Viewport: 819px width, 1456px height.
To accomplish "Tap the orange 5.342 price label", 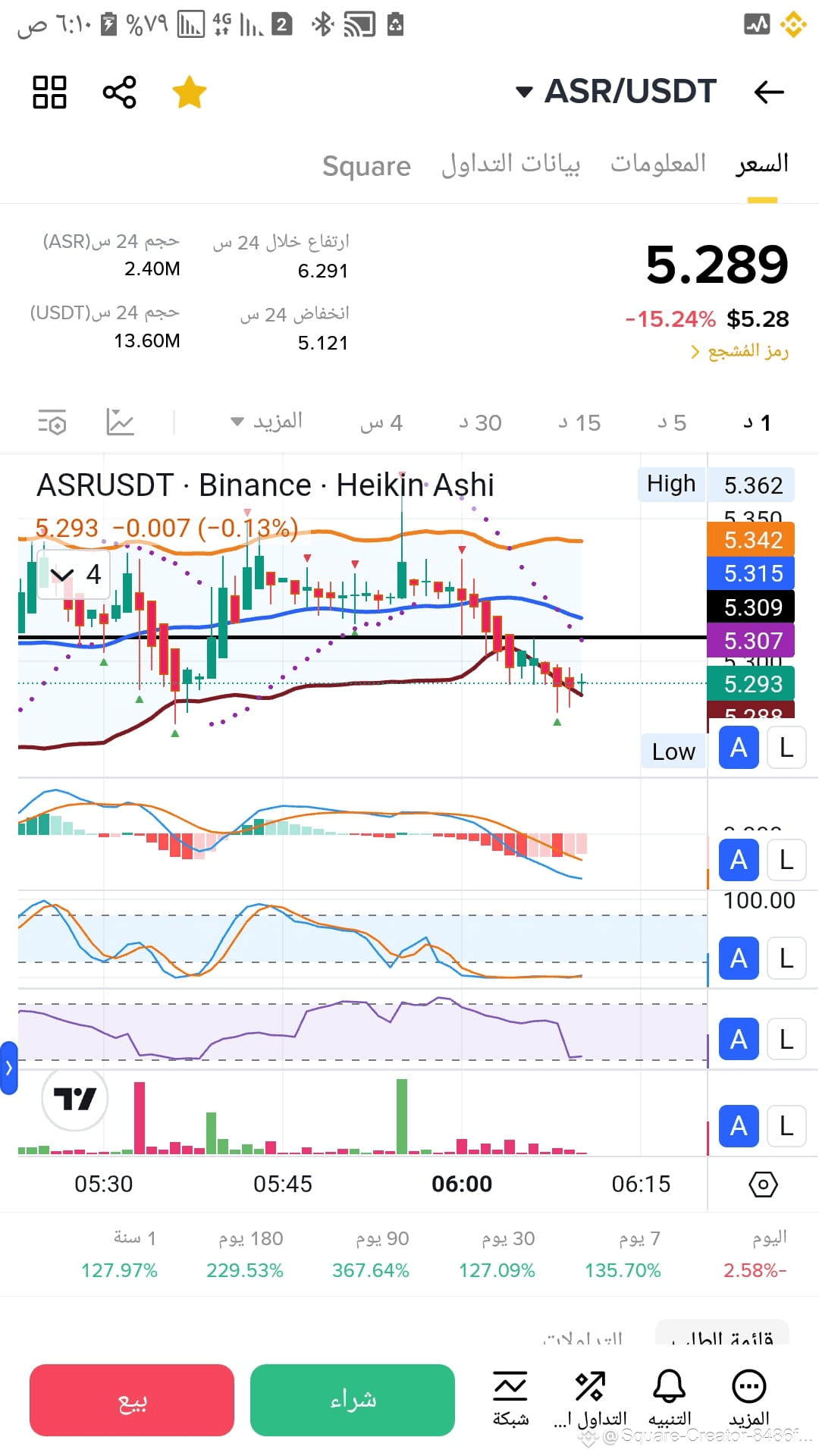I will (751, 540).
